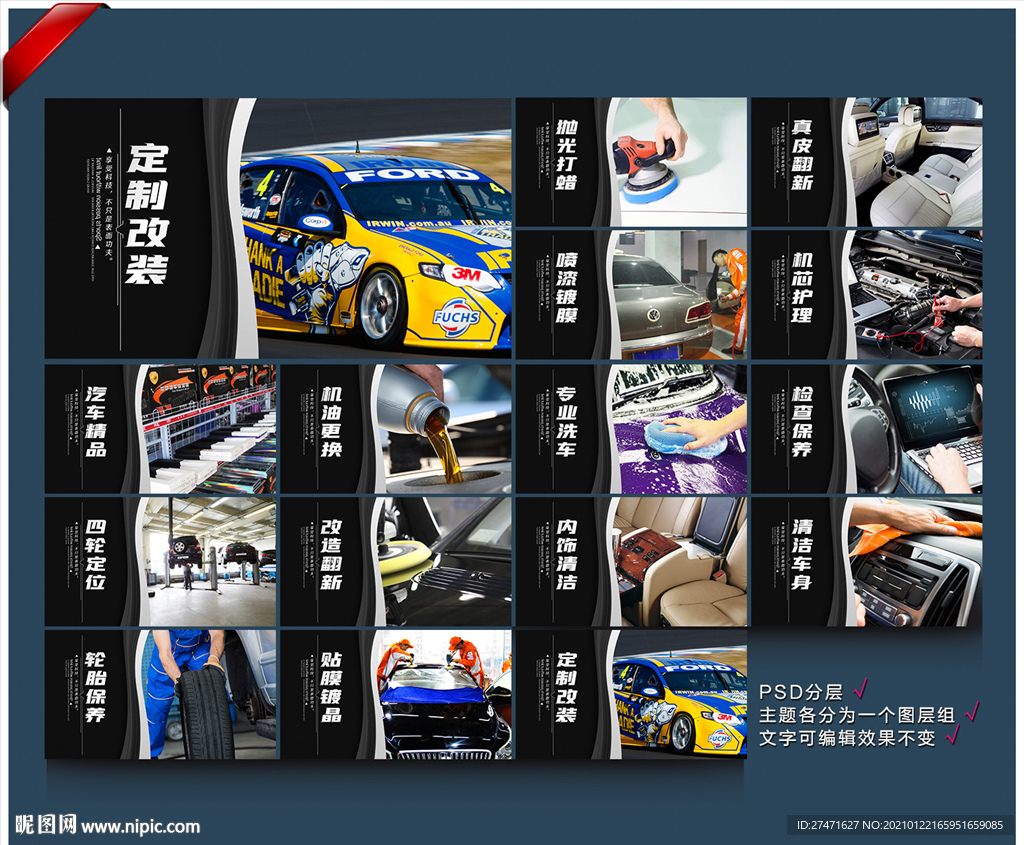
Task: Open the beige interior seats photo
Action: click(x=679, y=562)
